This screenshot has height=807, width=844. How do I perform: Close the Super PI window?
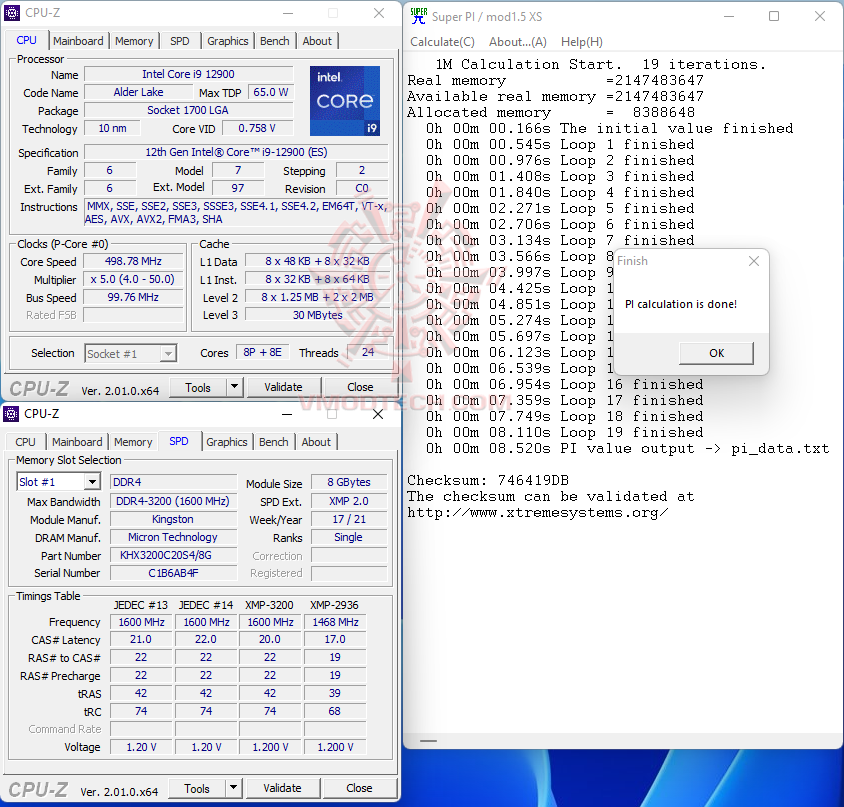tap(819, 16)
